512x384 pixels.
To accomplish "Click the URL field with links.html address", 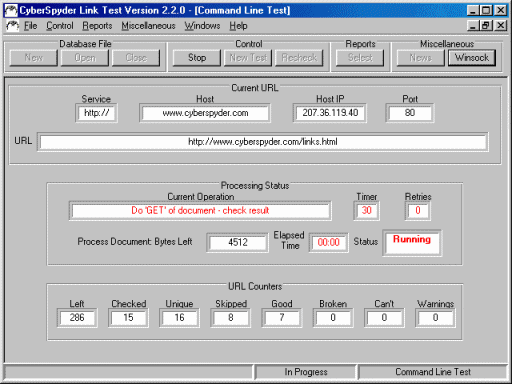I will [263, 142].
